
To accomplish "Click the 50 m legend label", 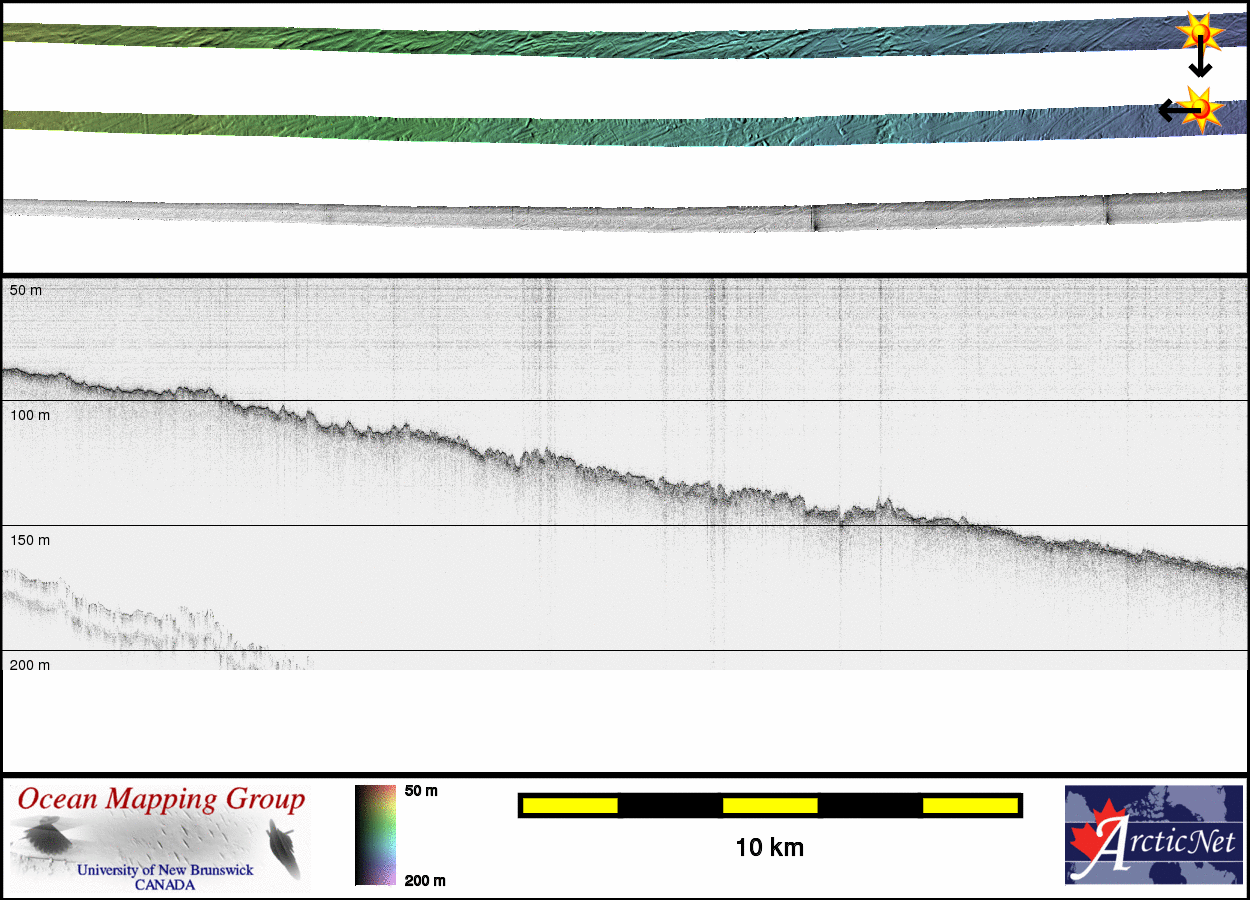I will click(x=421, y=791).
